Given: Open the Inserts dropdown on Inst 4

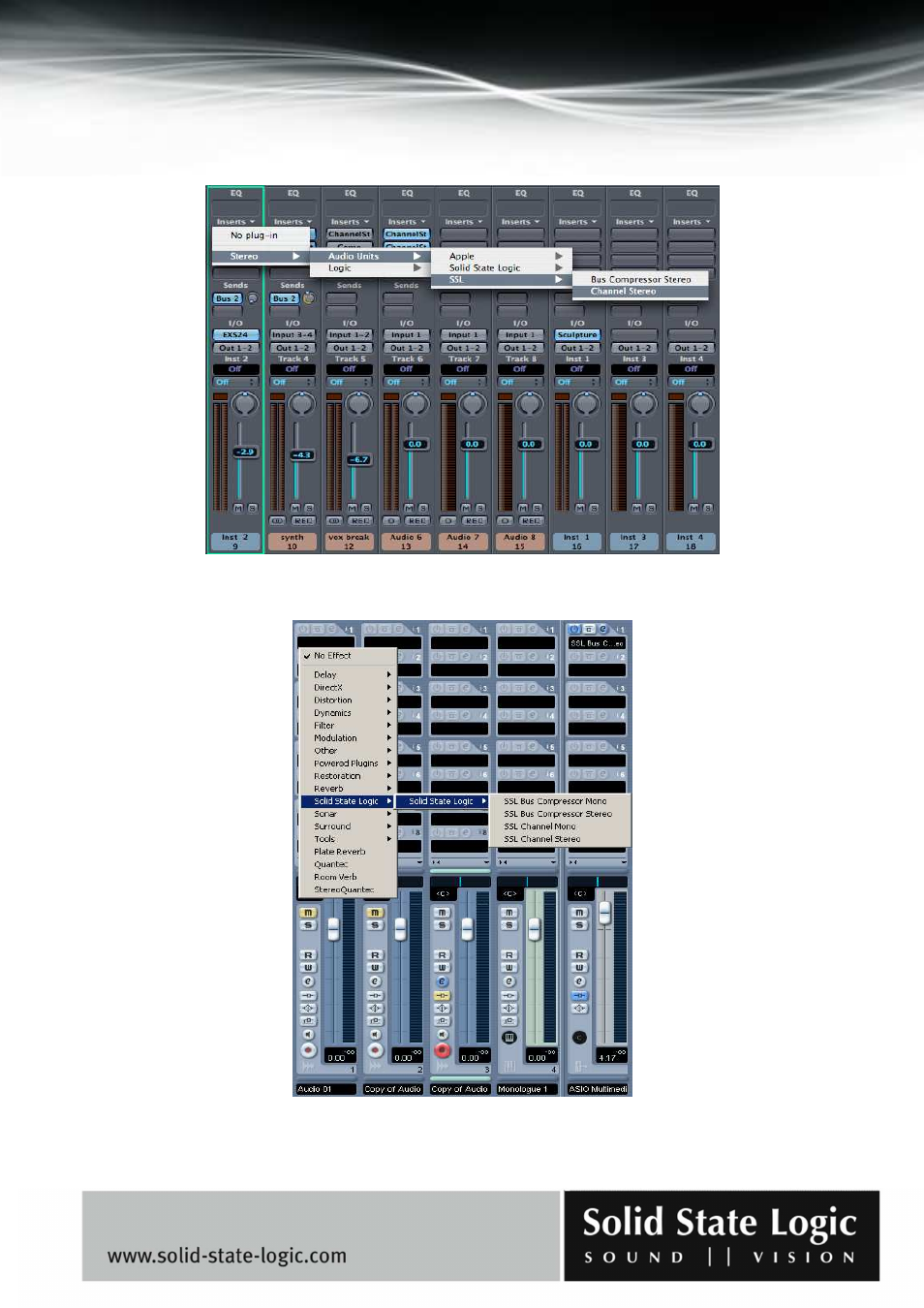Looking at the screenshot, I should (x=692, y=222).
